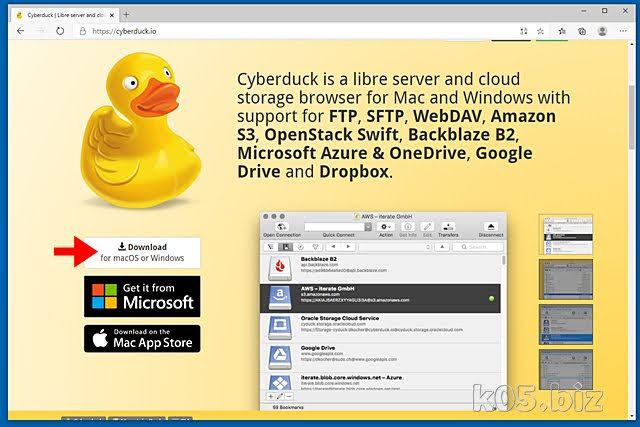The height and width of the screenshot is (427, 640).
Task: Click the Amazon drive icon
Action: [280, 298]
